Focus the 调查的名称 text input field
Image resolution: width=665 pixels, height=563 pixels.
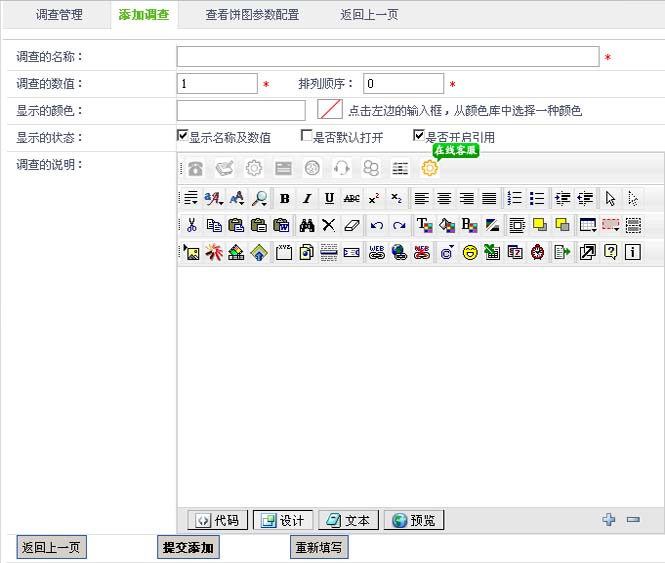click(388, 57)
